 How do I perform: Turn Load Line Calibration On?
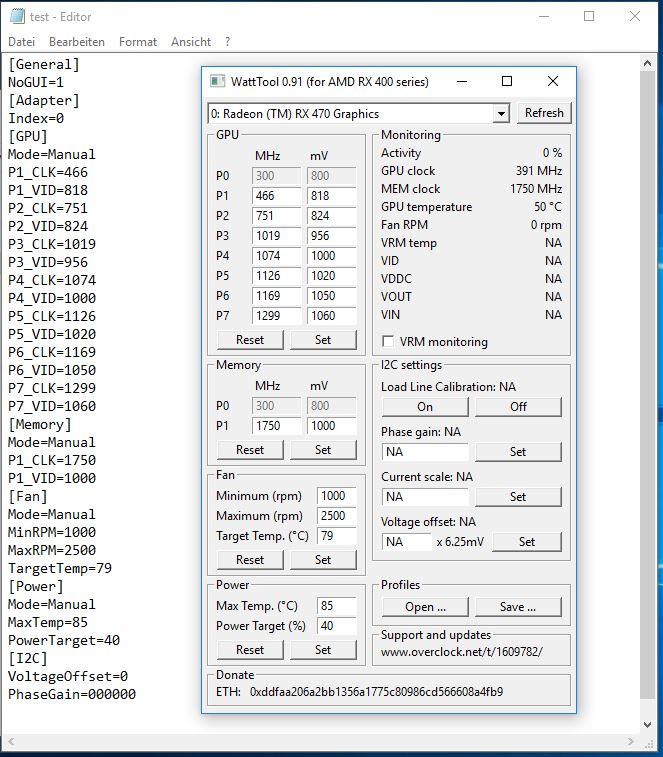pyautogui.click(x=425, y=407)
